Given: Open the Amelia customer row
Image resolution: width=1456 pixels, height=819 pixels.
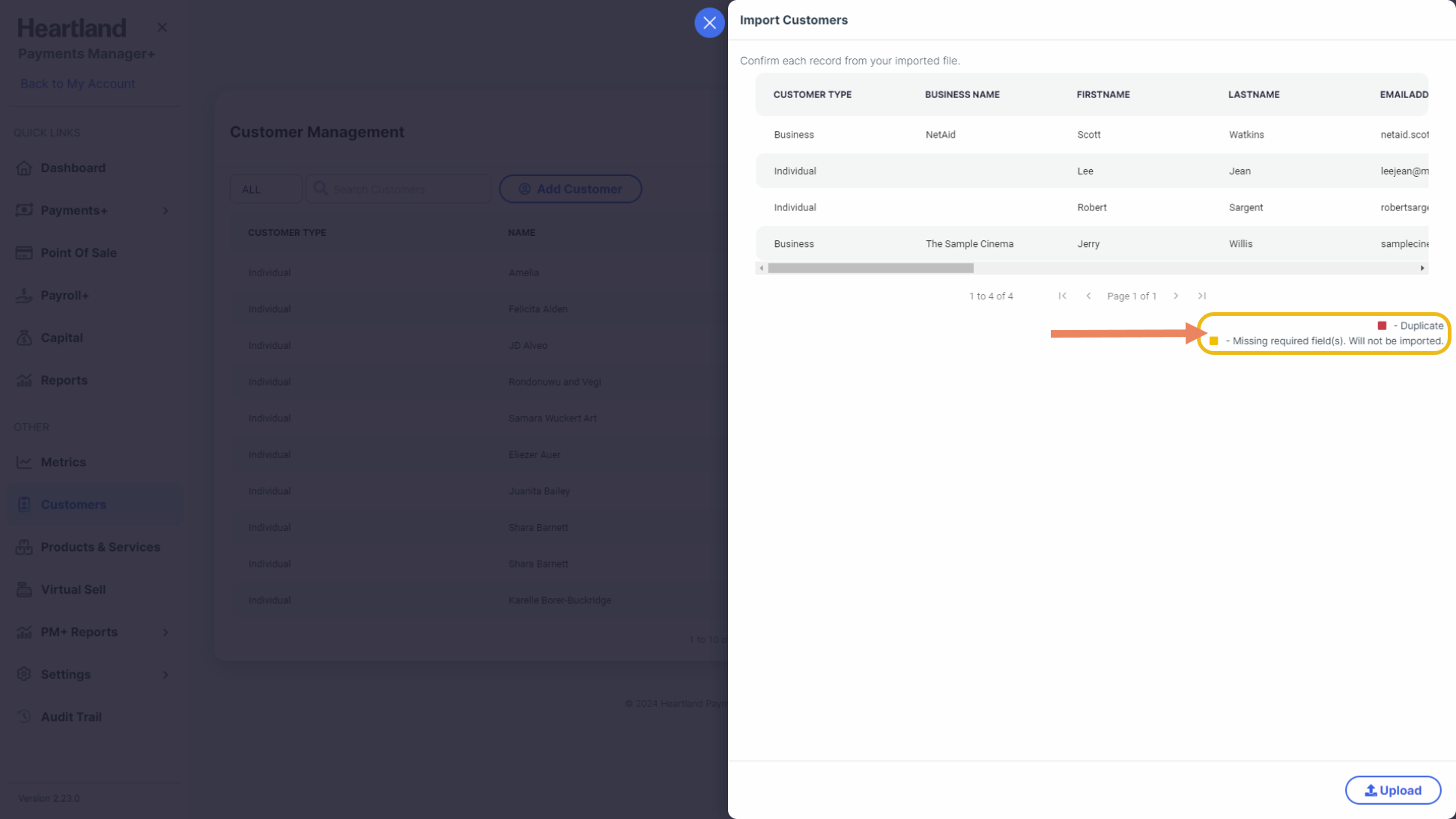Looking at the screenshot, I should (x=479, y=273).
